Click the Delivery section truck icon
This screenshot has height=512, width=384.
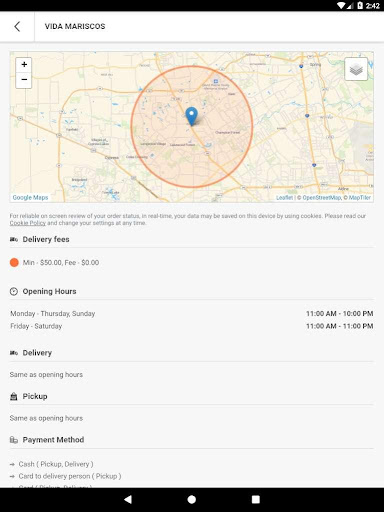coord(14,353)
